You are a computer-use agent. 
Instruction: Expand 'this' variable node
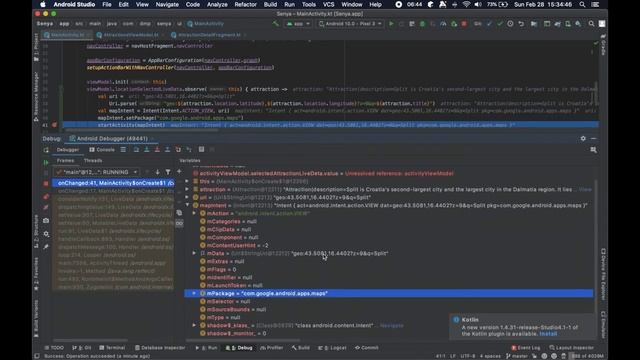coord(187,182)
